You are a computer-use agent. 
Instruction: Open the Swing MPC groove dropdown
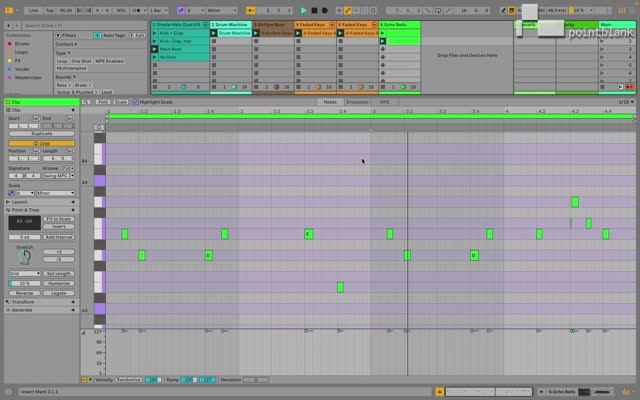(59, 176)
